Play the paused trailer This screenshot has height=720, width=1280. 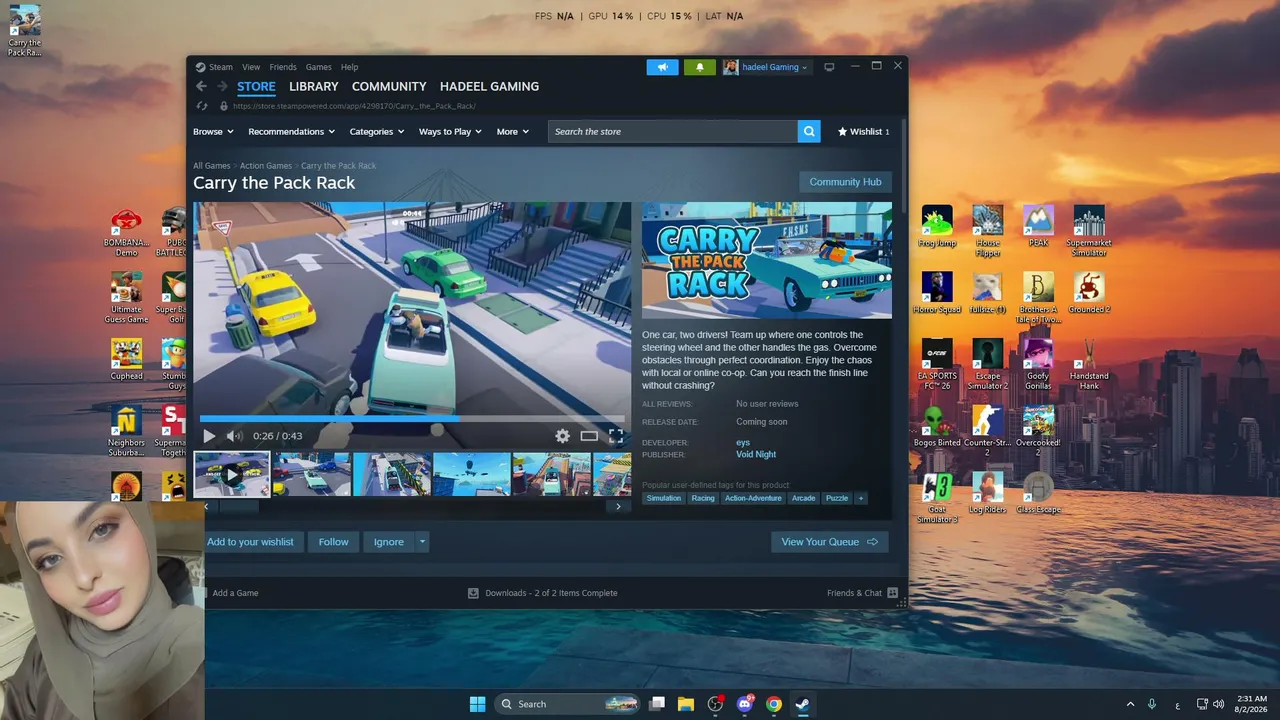click(x=209, y=436)
